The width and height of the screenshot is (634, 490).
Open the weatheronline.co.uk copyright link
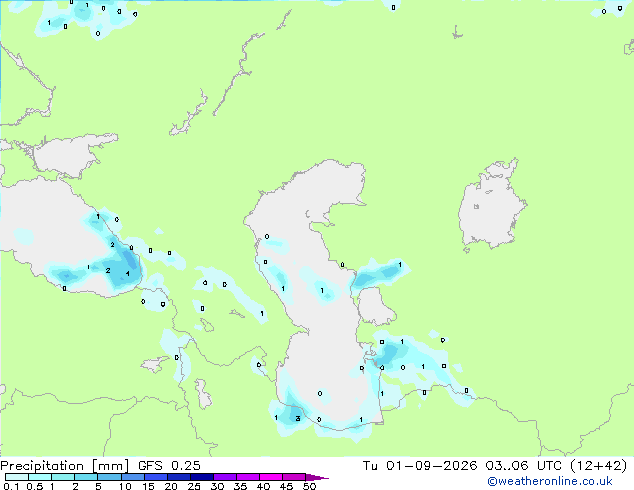click(549, 481)
